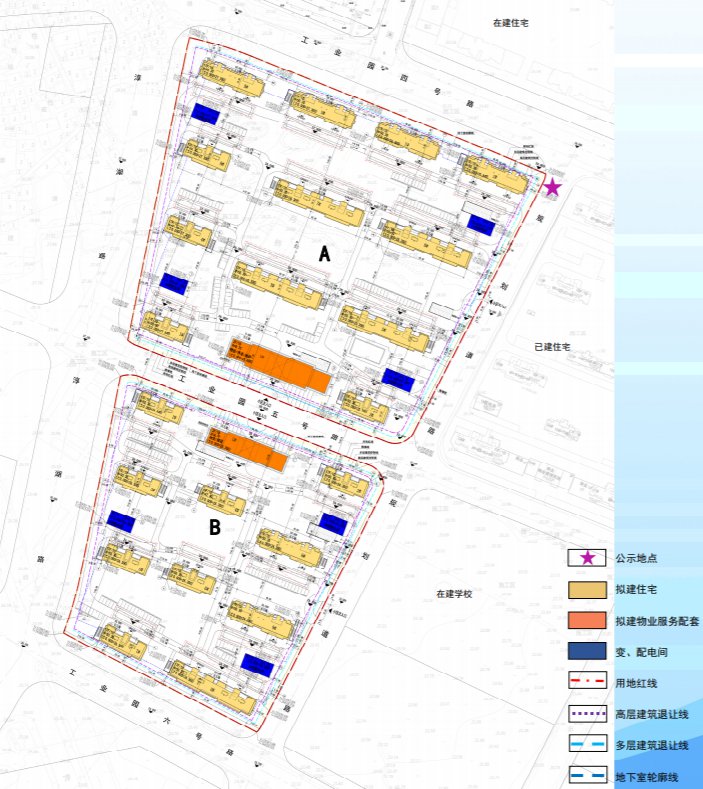Select the blue 变、配电间 legend swatch

click(x=587, y=651)
